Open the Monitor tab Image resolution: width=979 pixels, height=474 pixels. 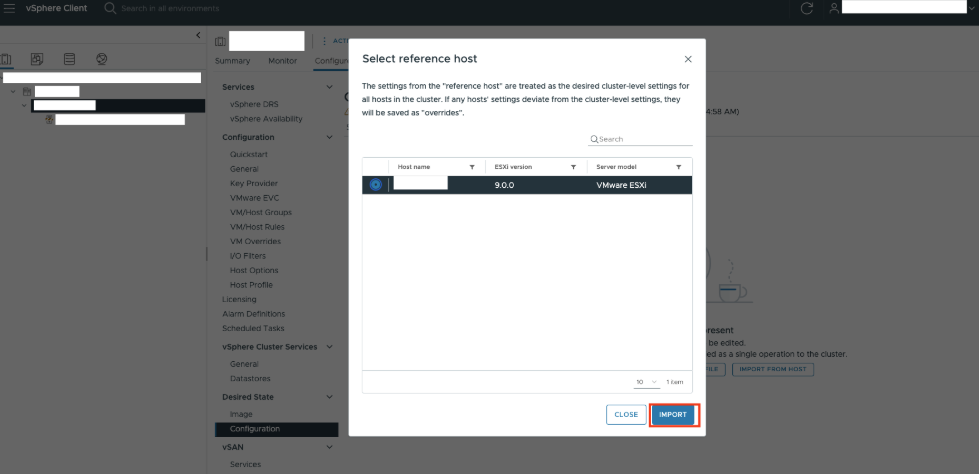(x=282, y=61)
